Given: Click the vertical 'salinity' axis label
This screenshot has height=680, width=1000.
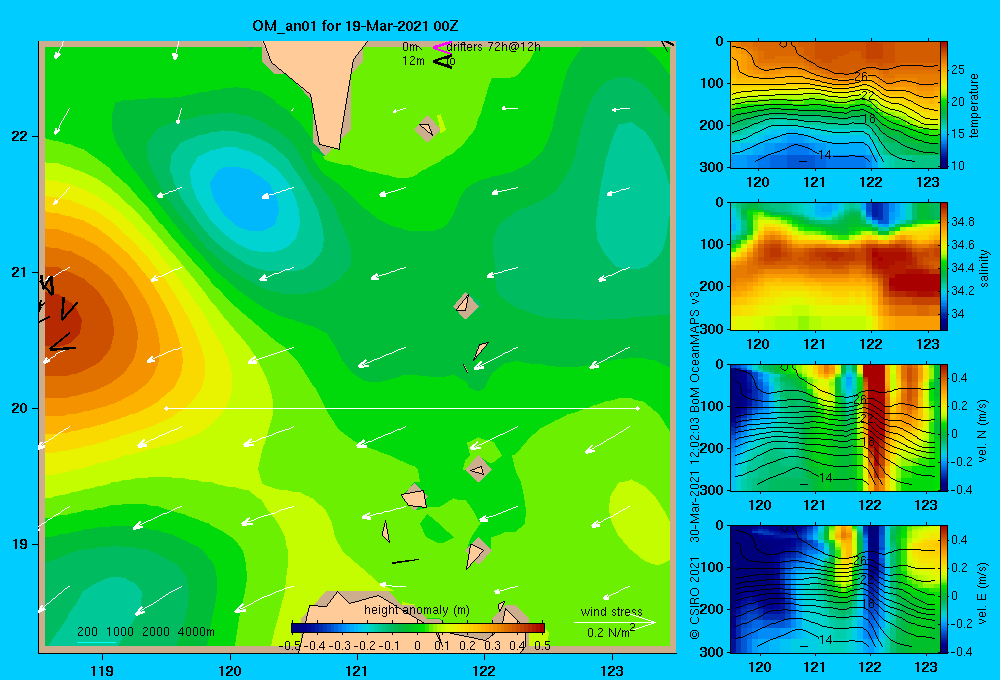Looking at the screenshot, I should [x=984, y=268].
